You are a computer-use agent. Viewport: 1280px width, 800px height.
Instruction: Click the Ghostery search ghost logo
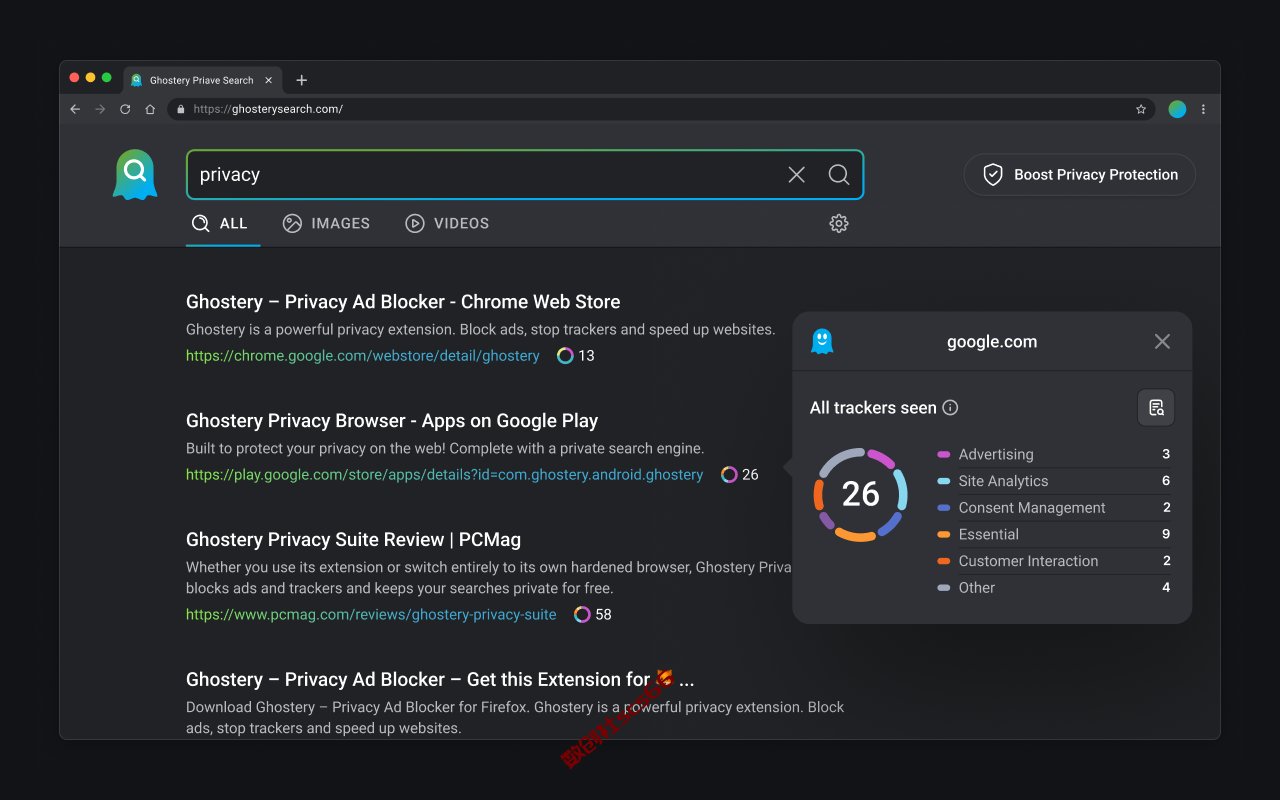(135, 175)
